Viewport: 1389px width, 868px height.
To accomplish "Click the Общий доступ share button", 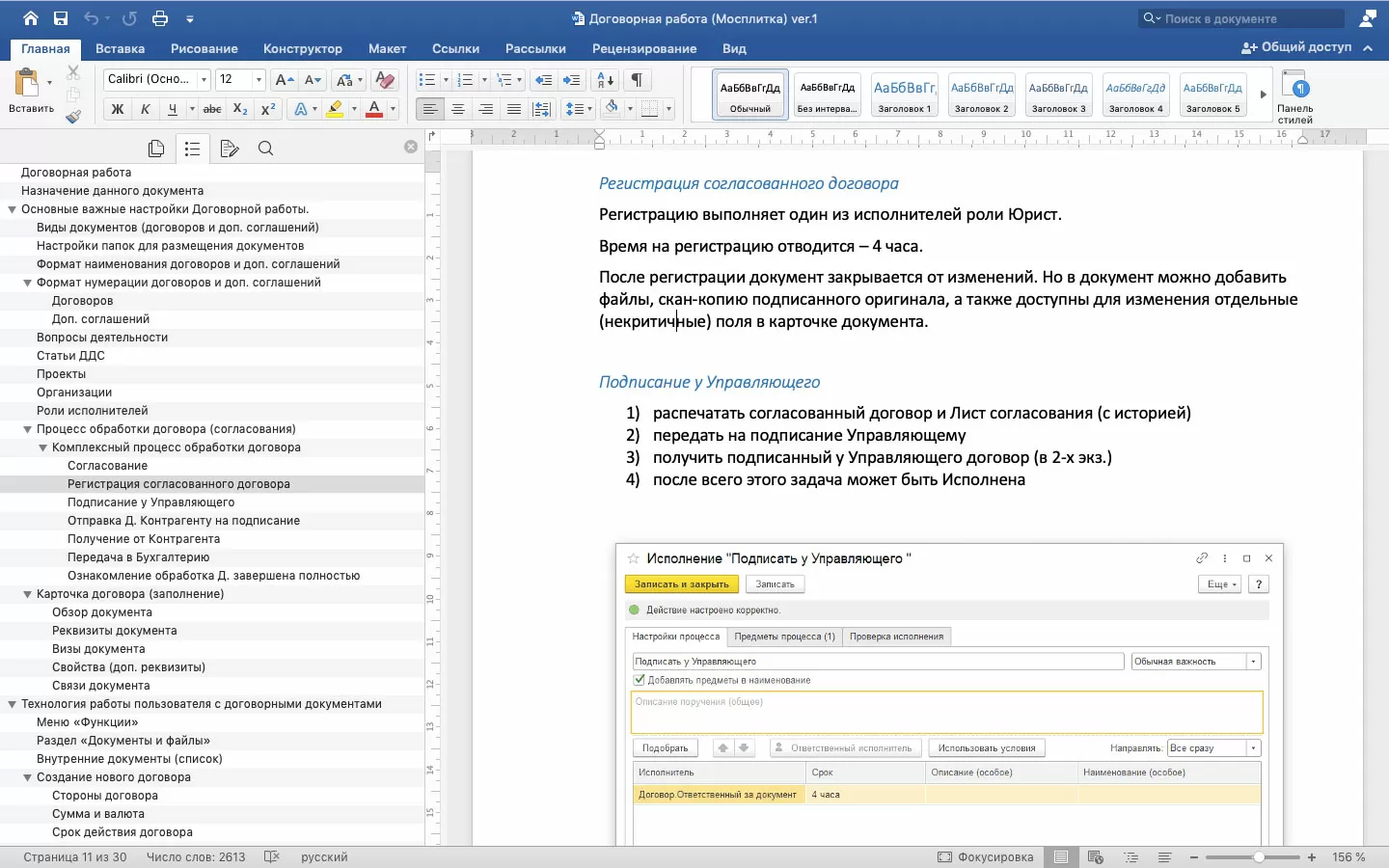I will [x=1295, y=47].
